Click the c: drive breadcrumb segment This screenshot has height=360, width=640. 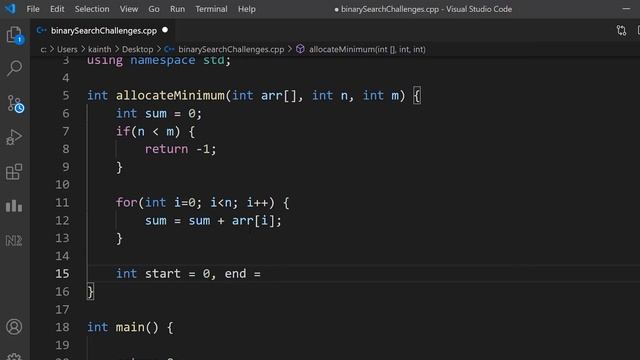[43, 49]
